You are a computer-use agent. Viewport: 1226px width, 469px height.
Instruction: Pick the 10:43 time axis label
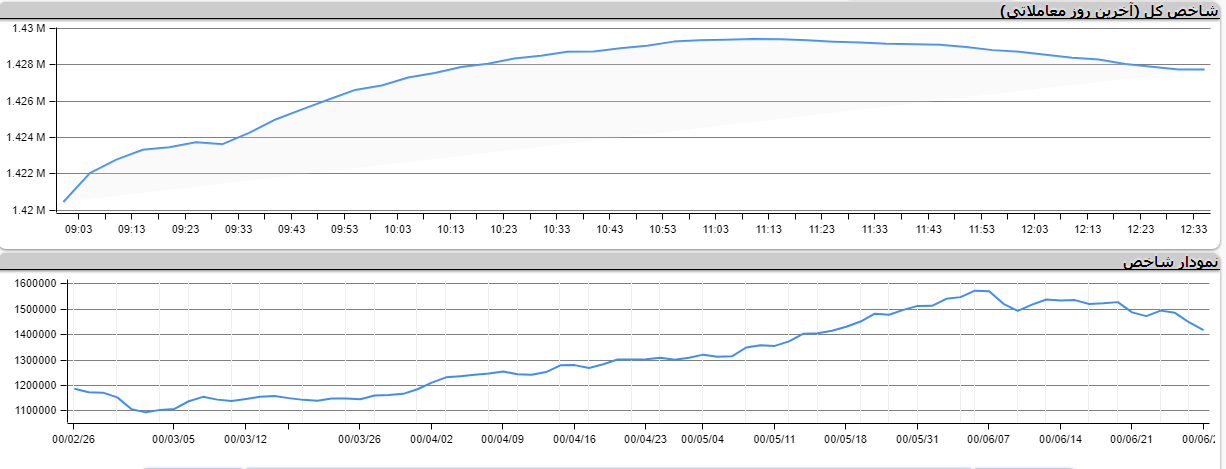point(610,230)
